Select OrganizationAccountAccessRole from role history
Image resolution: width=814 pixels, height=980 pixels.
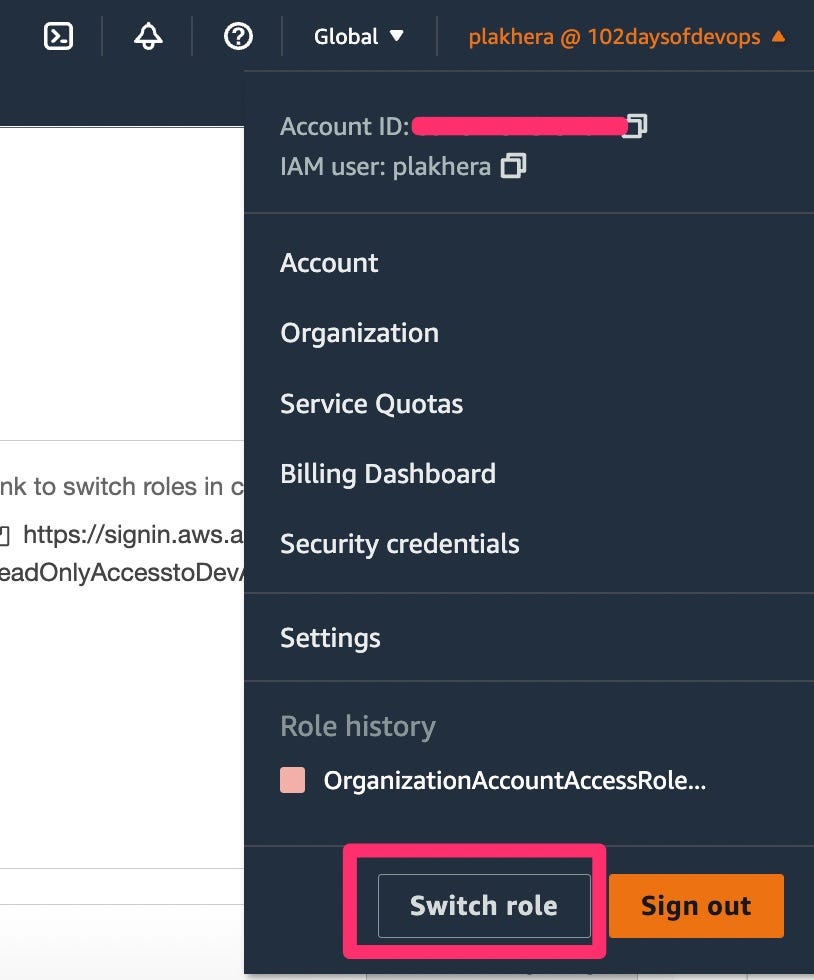pyautogui.click(x=514, y=782)
